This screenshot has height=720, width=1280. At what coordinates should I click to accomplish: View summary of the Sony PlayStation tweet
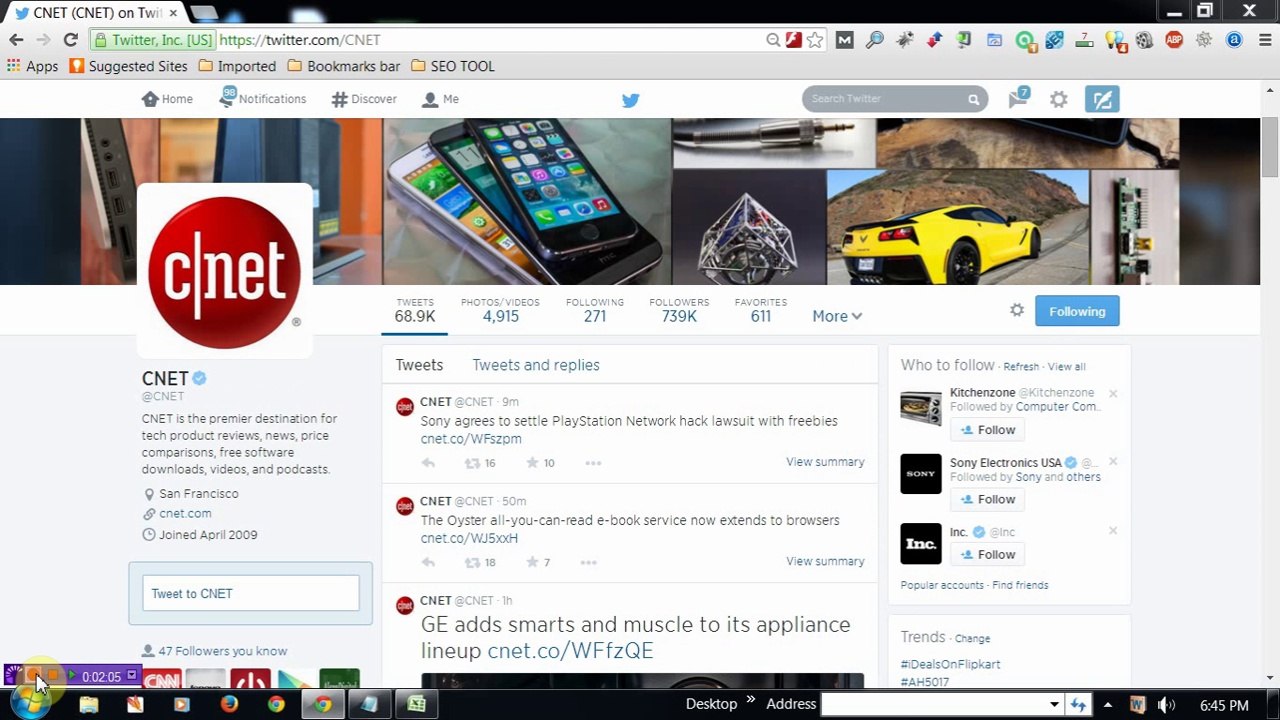[x=825, y=462]
